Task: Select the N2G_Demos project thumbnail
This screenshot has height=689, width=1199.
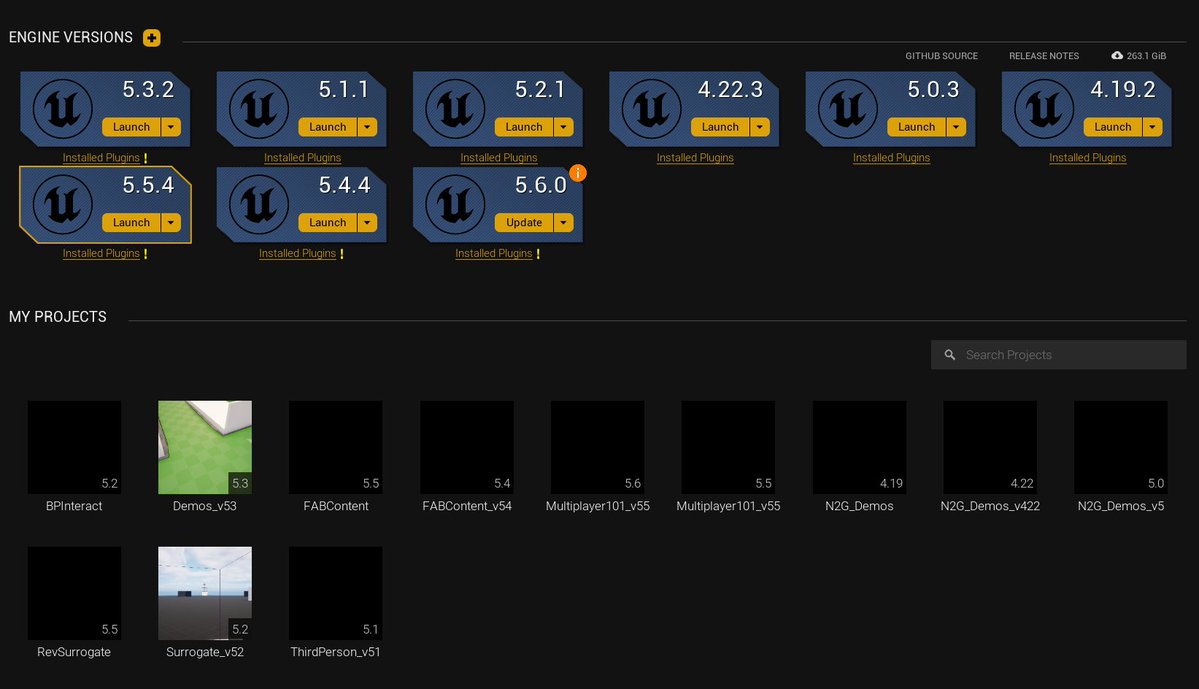Action: click(x=859, y=447)
